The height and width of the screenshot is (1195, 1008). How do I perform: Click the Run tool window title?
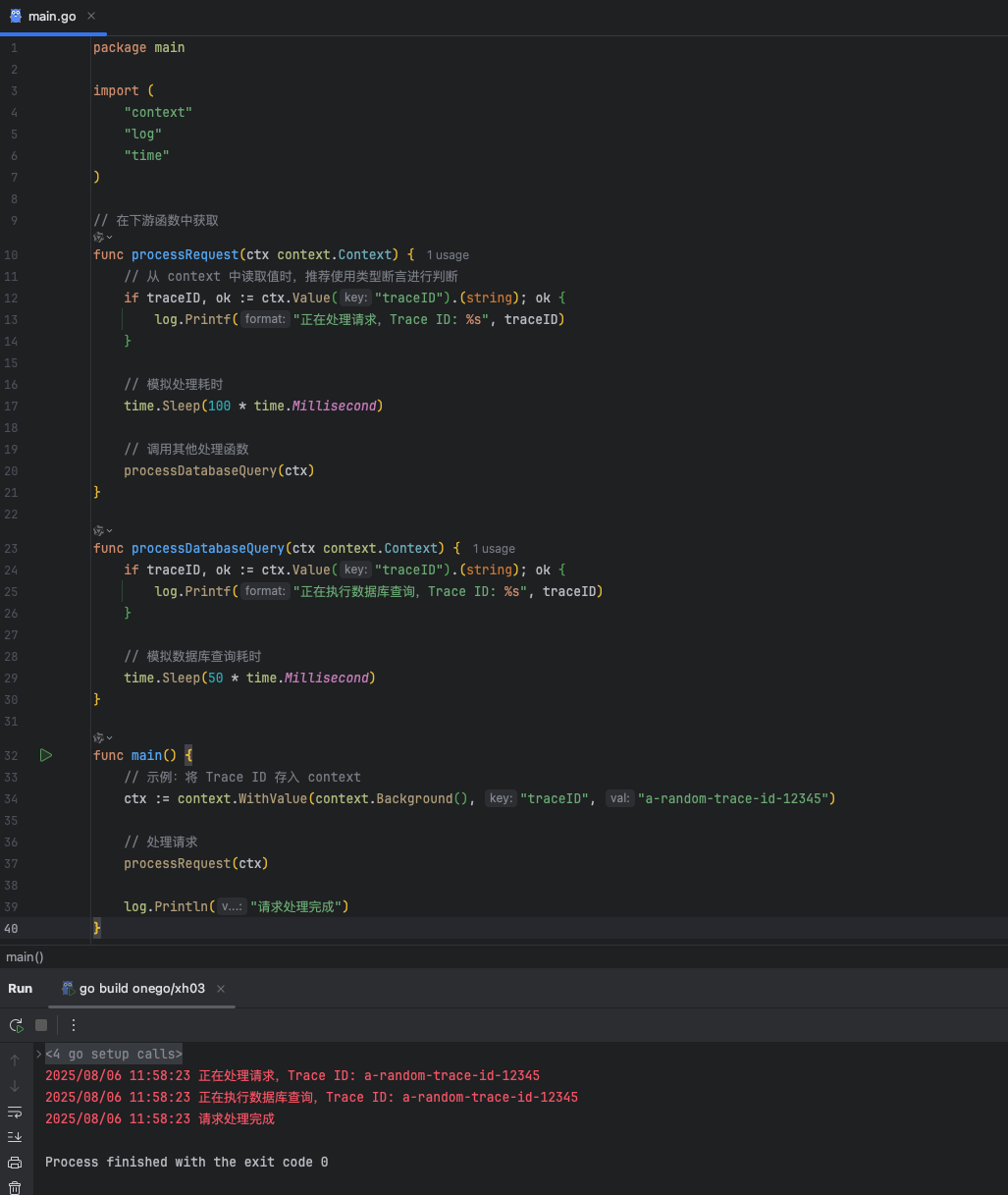pyautogui.click(x=21, y=989)
